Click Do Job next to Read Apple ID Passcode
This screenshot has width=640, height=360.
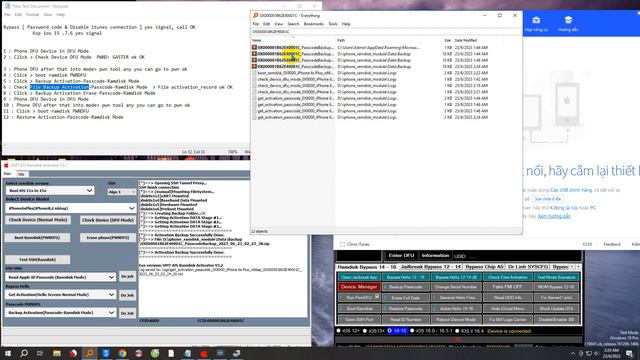[127, 276]
